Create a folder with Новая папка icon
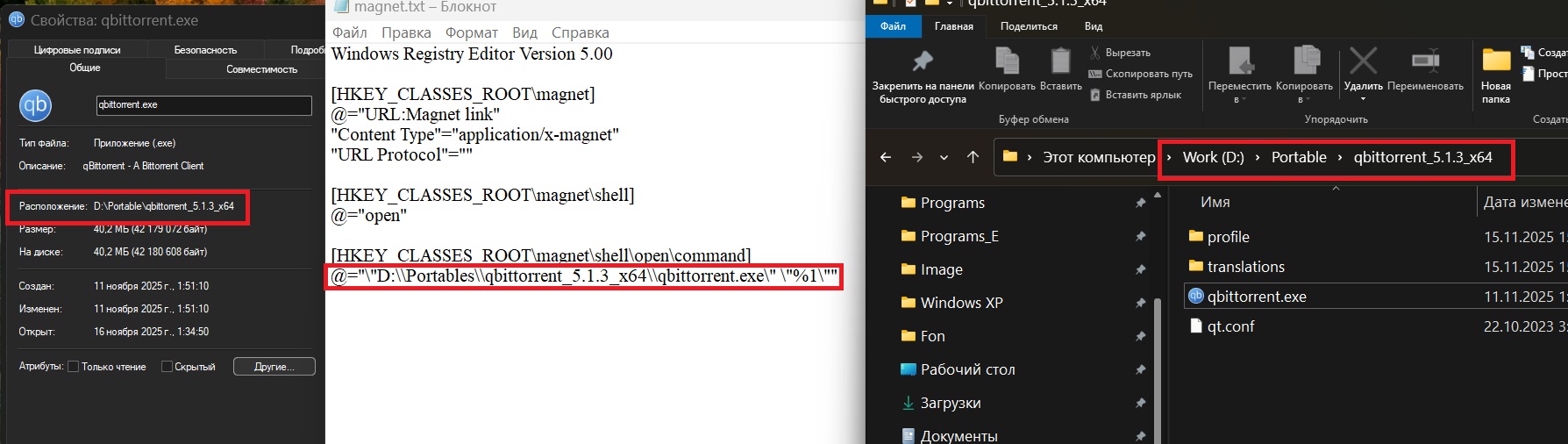1568x444 pixels. 1496,61
